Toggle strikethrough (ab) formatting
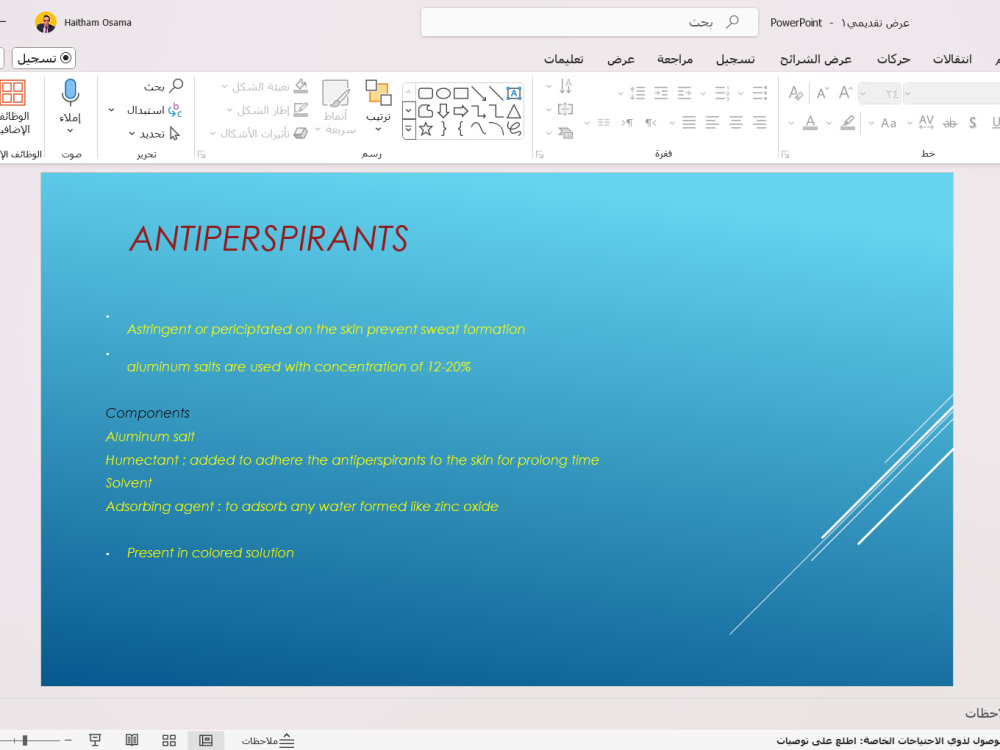 [x=950, y=122]
